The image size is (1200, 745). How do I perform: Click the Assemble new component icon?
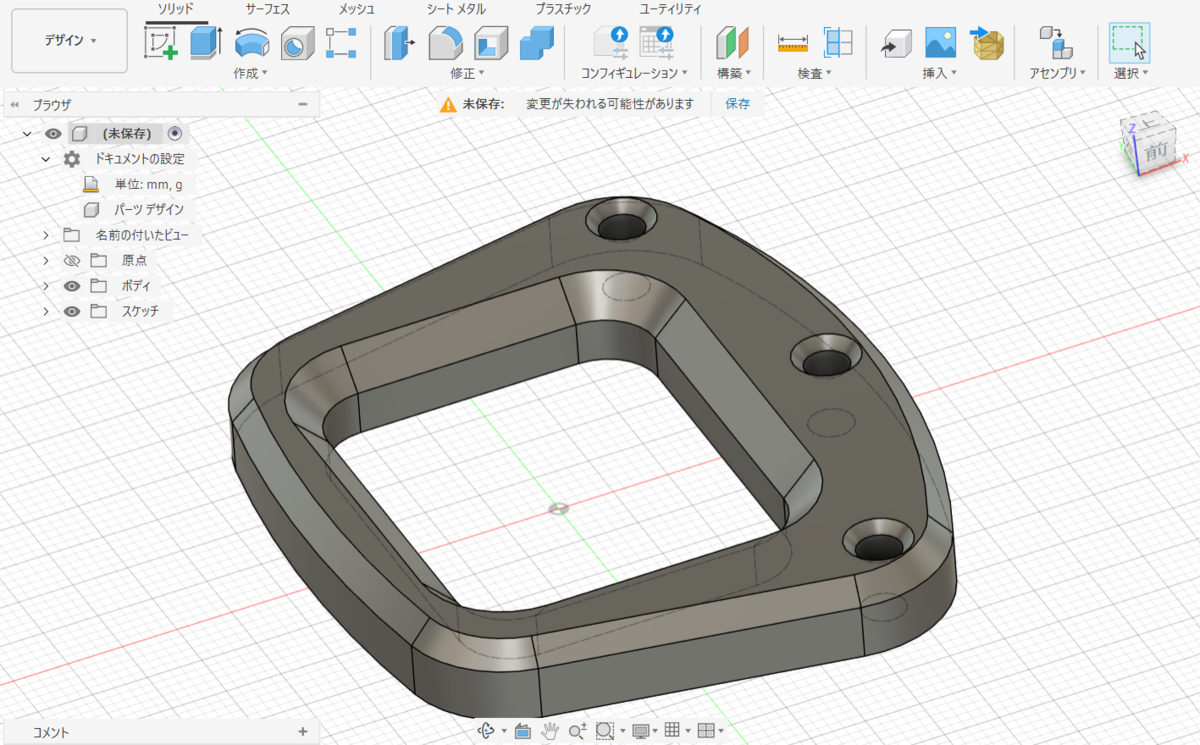(x=1057, y=44)
